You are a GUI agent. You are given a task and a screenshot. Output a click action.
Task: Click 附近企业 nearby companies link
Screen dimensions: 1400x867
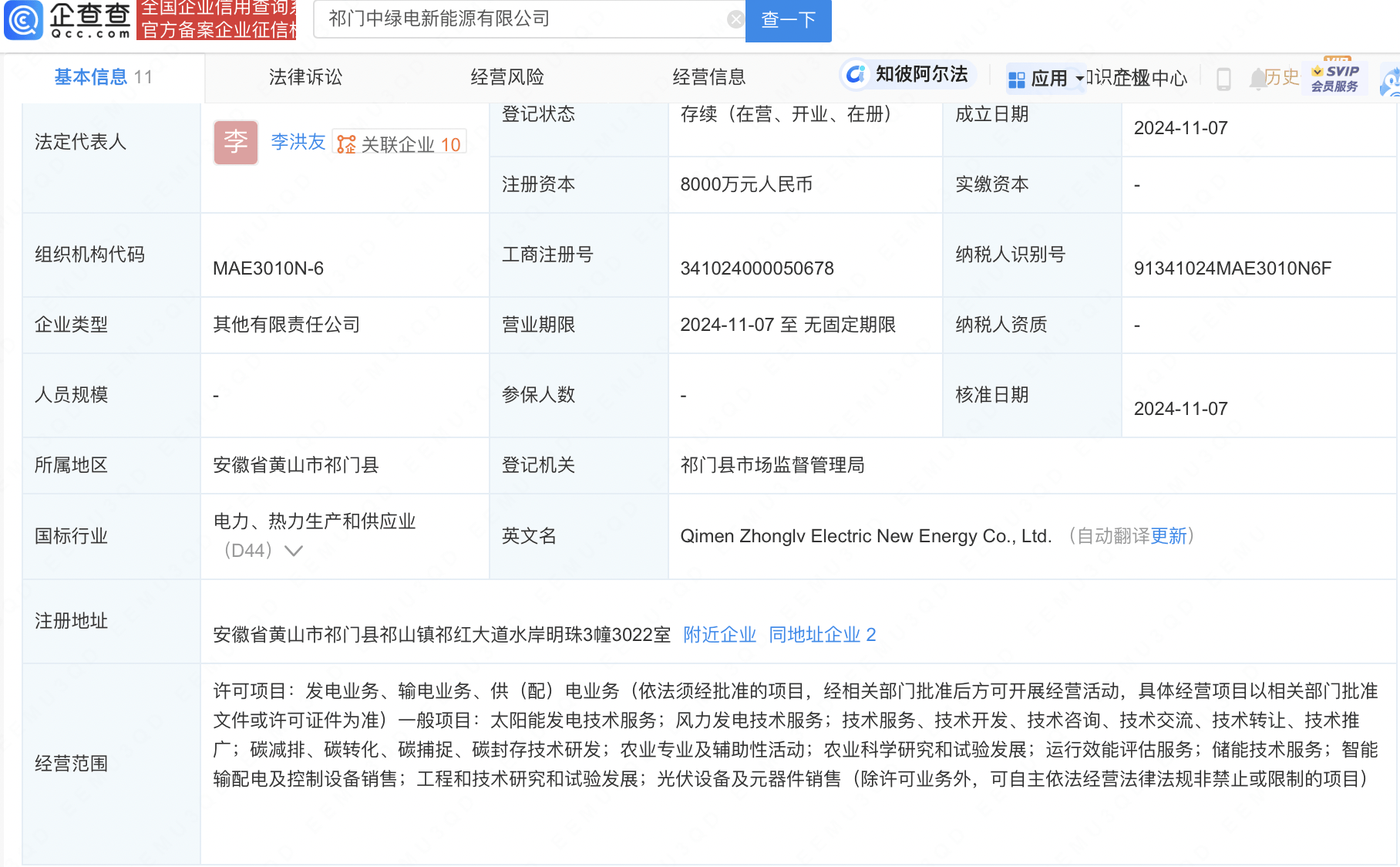[719, 634]
